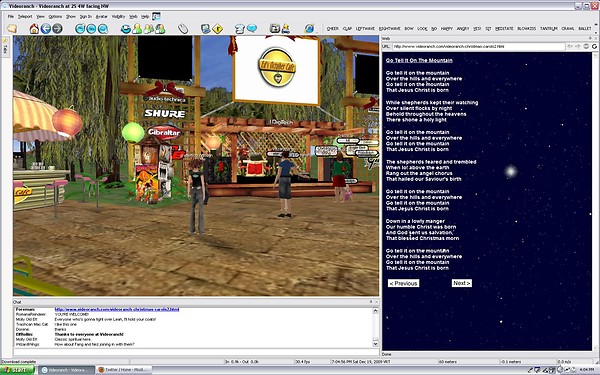This screenshot has width=600, height=375.
Task: Click the chat scrollbar down arrow
Action: [375, 344]
